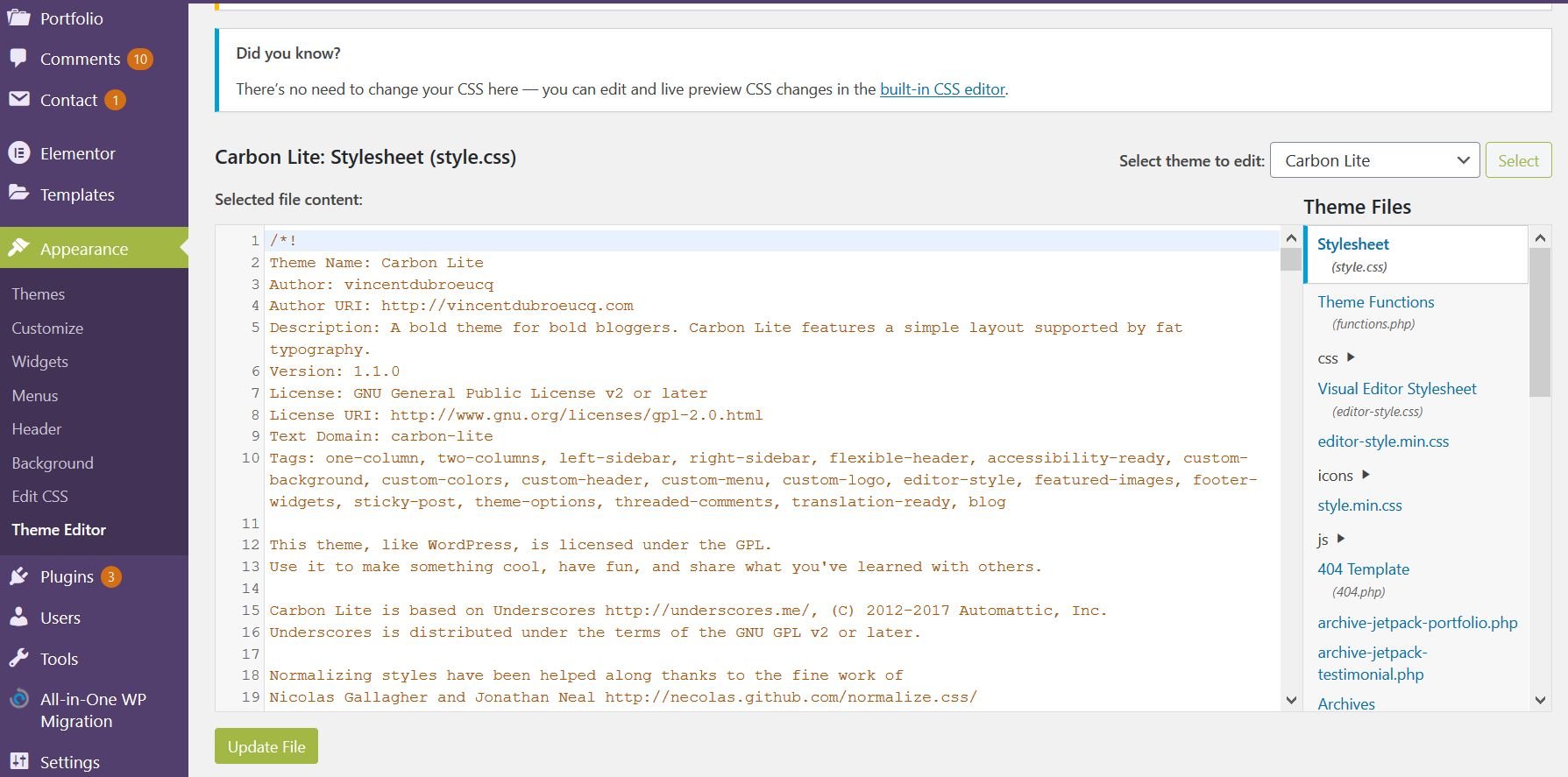Image resolution: width=1568 pixels, height=777 pixels.
Task: Click the Elementor logo icon
Action: (x=18, y=152)
